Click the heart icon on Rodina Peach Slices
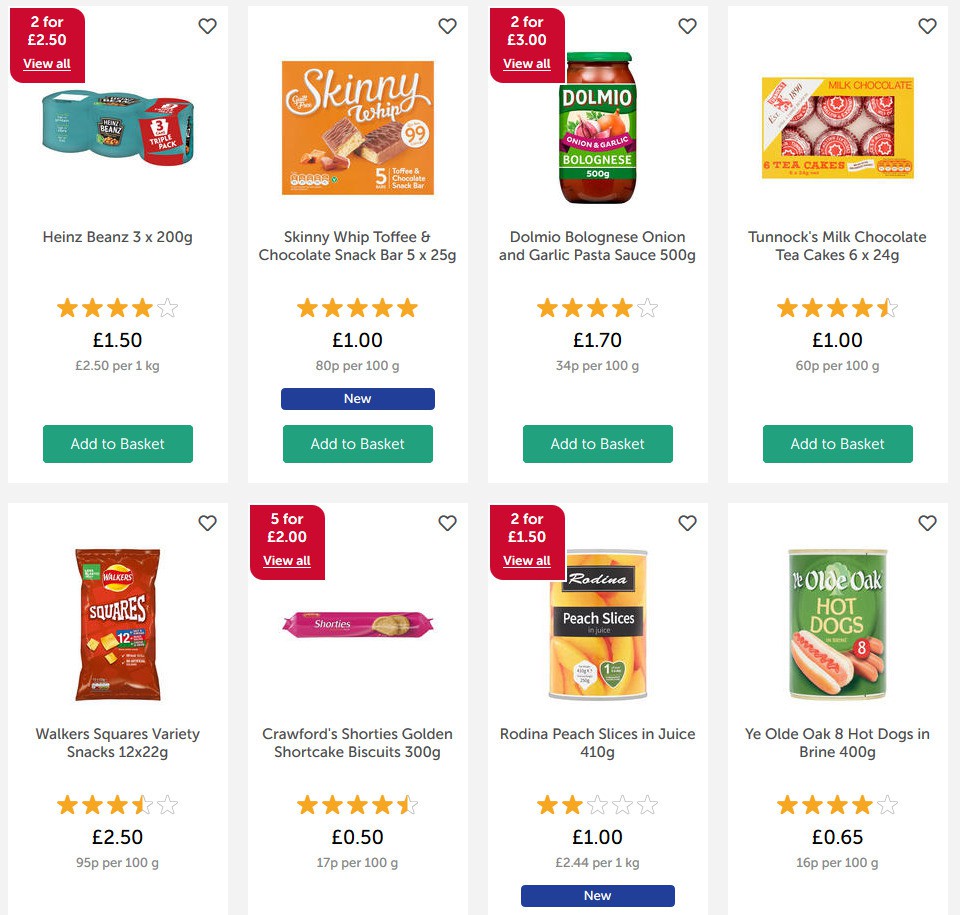The image size is (960, 915). tap(687, 523)
